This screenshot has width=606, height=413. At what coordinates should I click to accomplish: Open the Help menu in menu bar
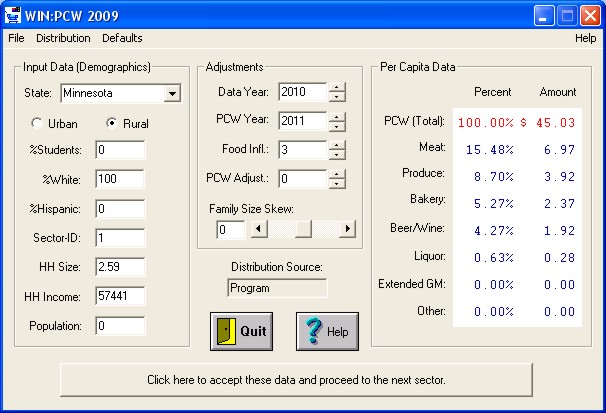(x=585, y=38)
